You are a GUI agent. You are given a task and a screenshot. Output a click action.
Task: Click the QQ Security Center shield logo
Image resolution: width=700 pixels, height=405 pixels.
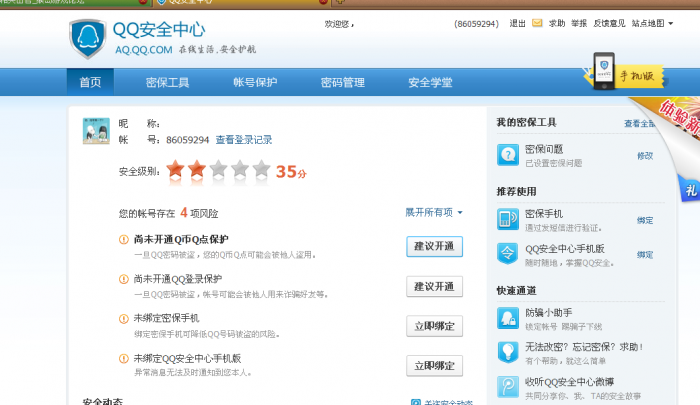tap(88, 38)
